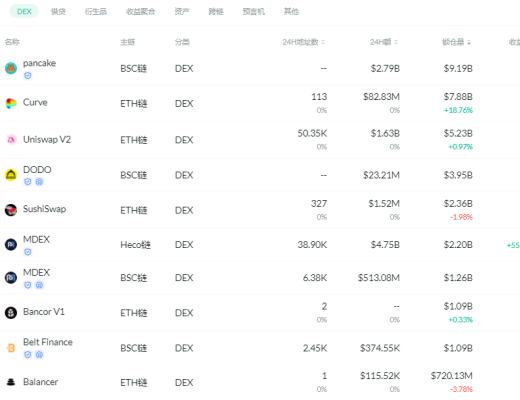Click the MDEX logo in Heco链 row
The image size is (520, 400).
pos(11,245)
